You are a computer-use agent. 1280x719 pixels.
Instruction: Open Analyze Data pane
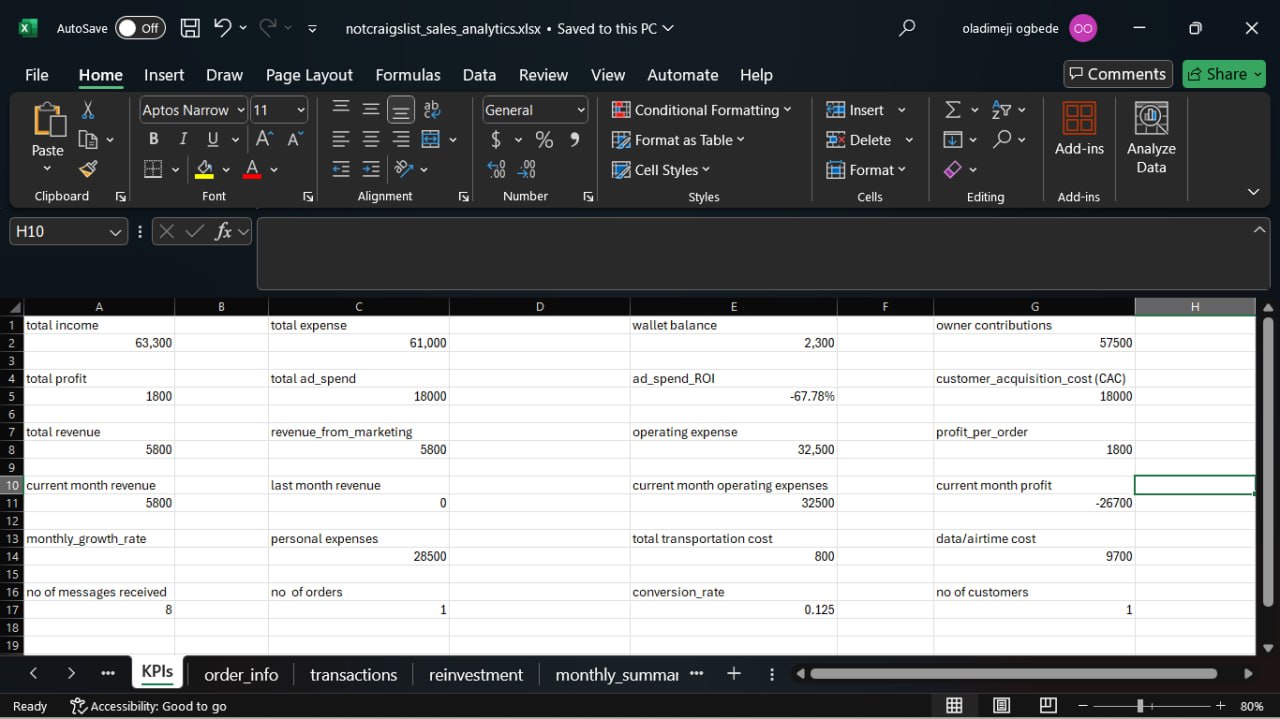1151,138
